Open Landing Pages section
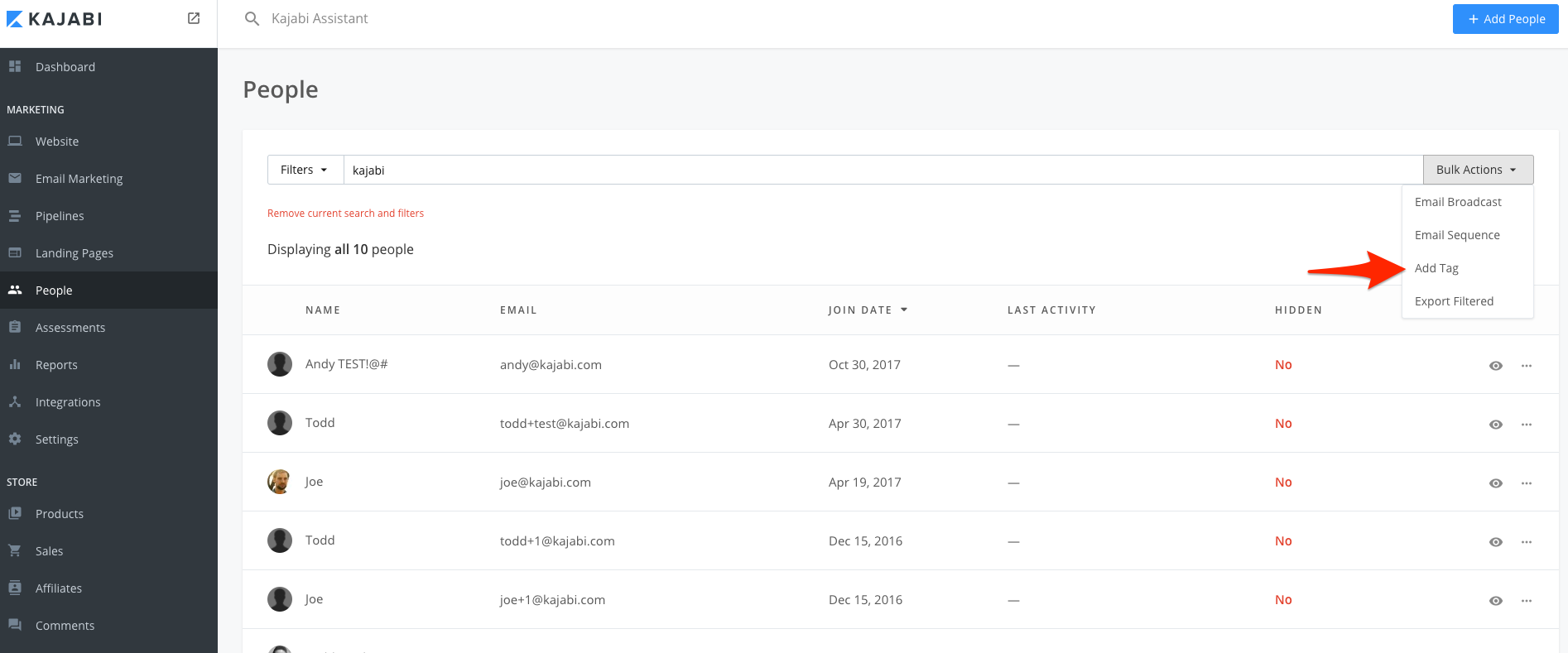The image size is (1568, 653). point(75,253)
